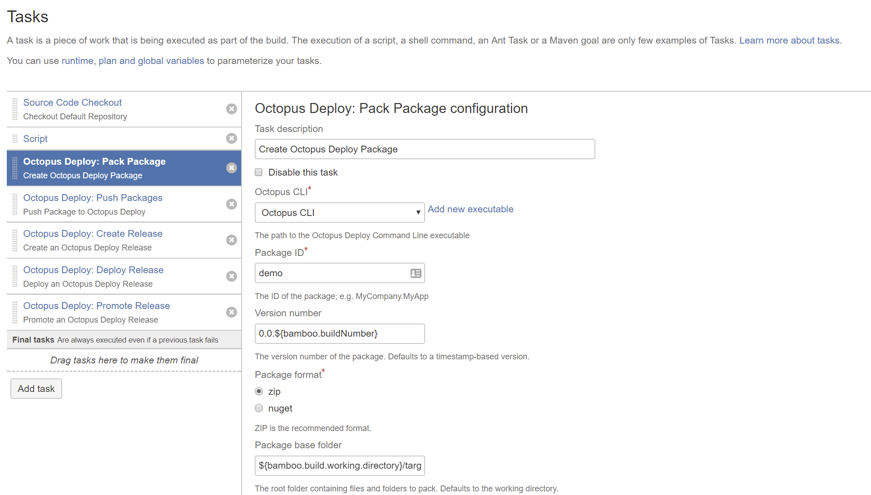
Task: Remove the Script task
Action: coord(231,139)
